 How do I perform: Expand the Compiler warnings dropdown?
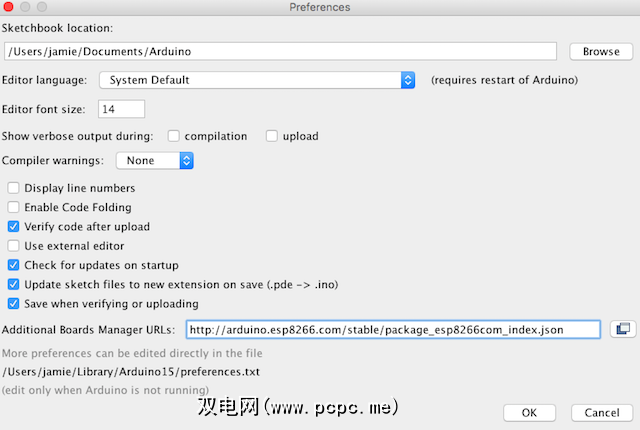[x=154, y=160]
